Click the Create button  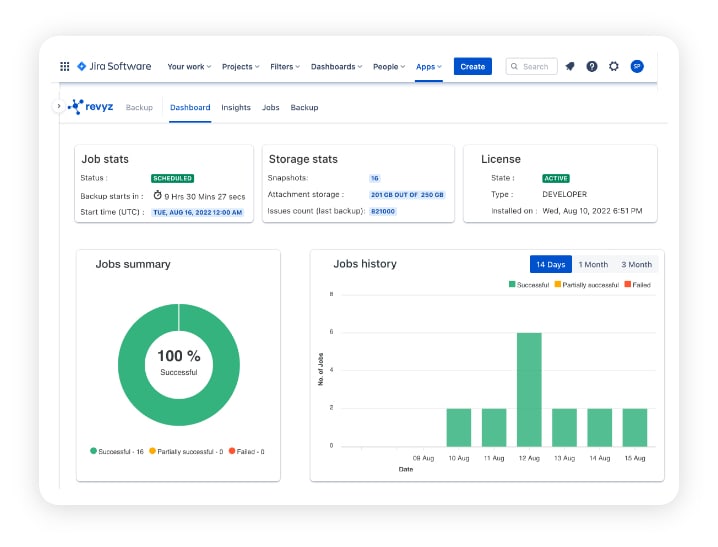coord(473,67)
